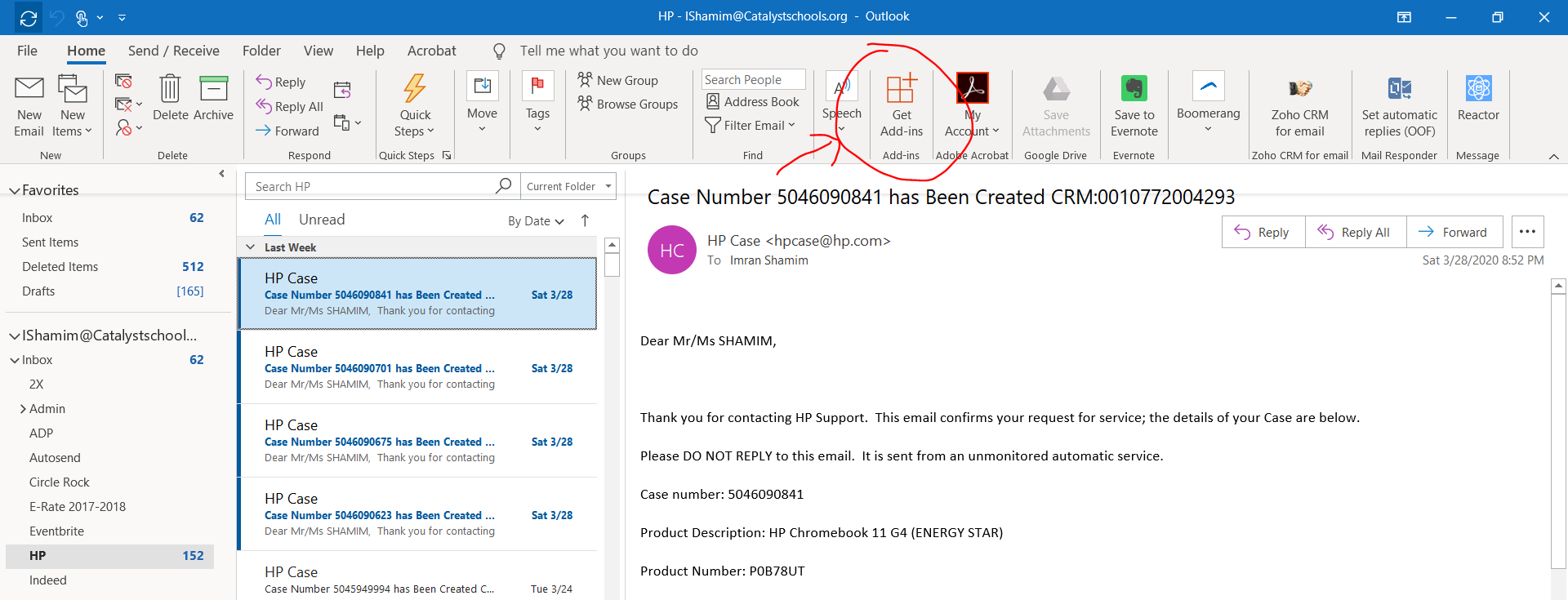Open email Case Number 5046090701
This screenshot has width=1568, height=600.
point(417,367)
